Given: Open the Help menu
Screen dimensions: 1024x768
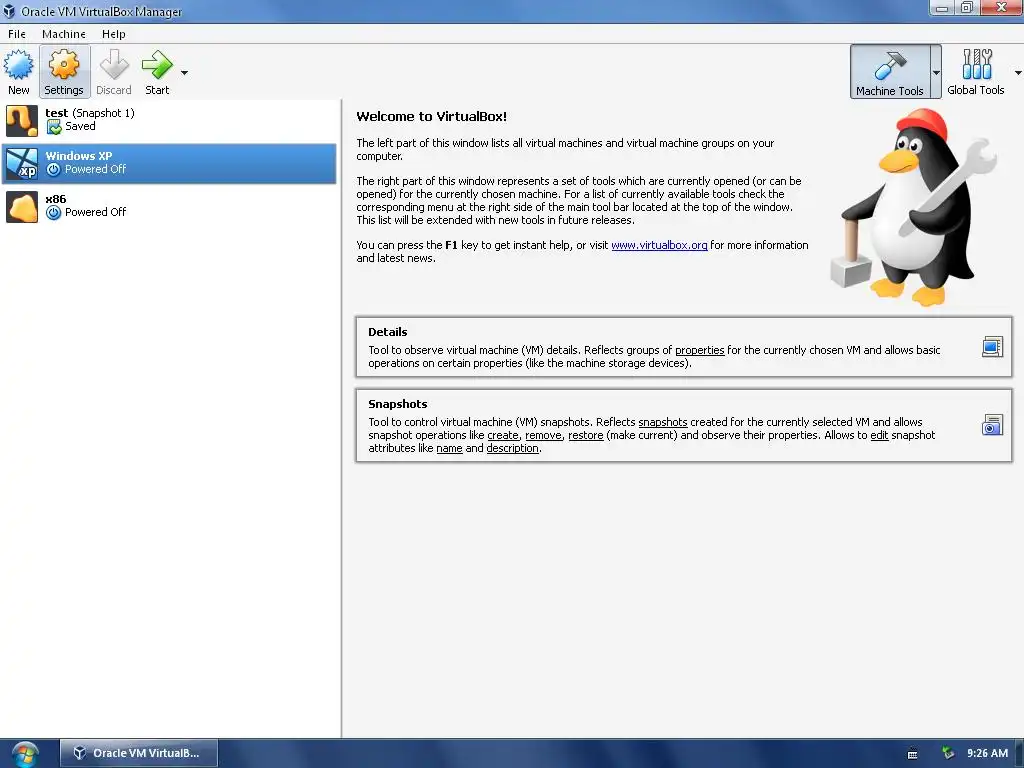Looking at the screenshot, I should tap(114, 34).
